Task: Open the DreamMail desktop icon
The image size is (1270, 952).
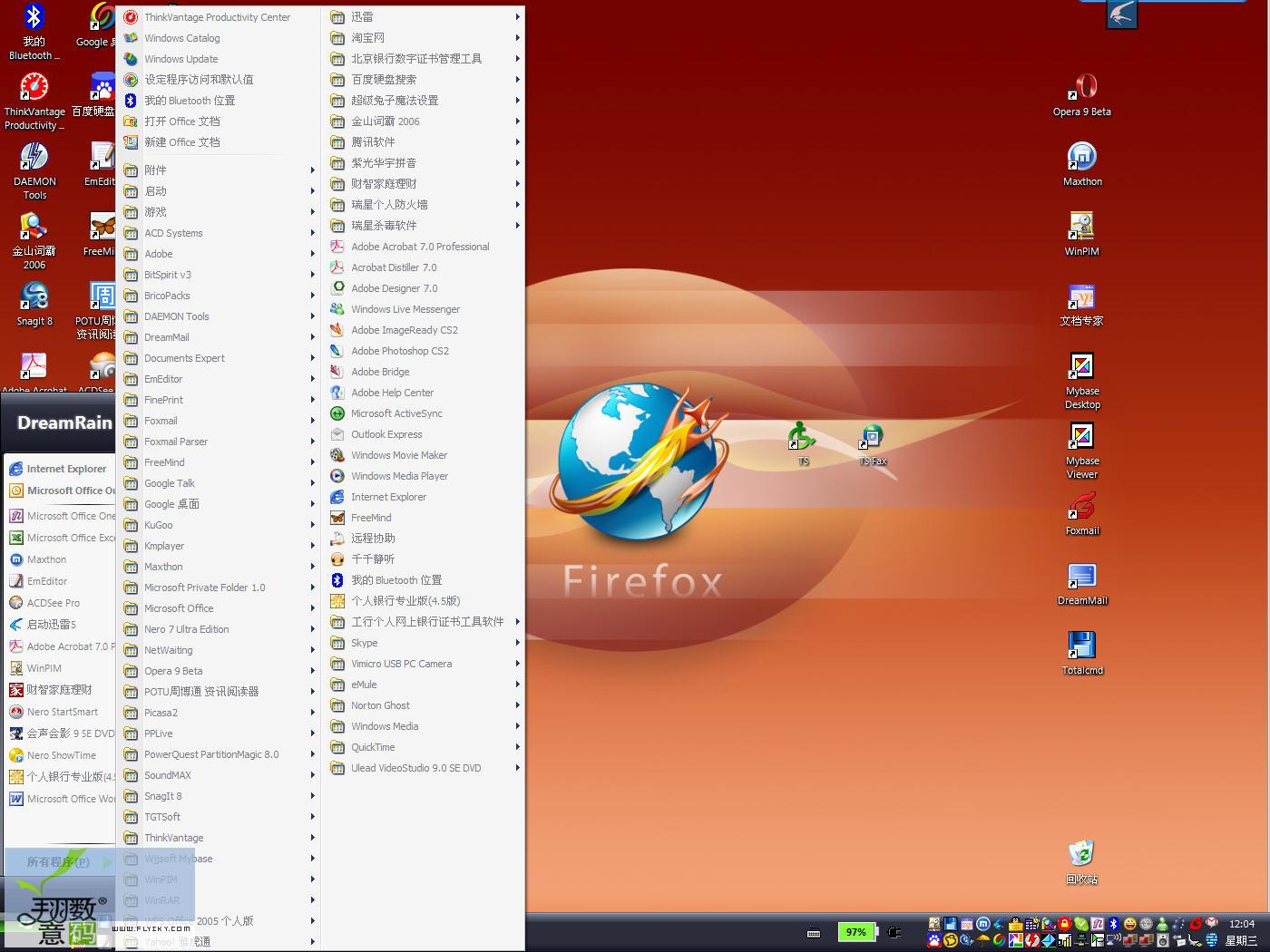Action: tap(1081, 583)
